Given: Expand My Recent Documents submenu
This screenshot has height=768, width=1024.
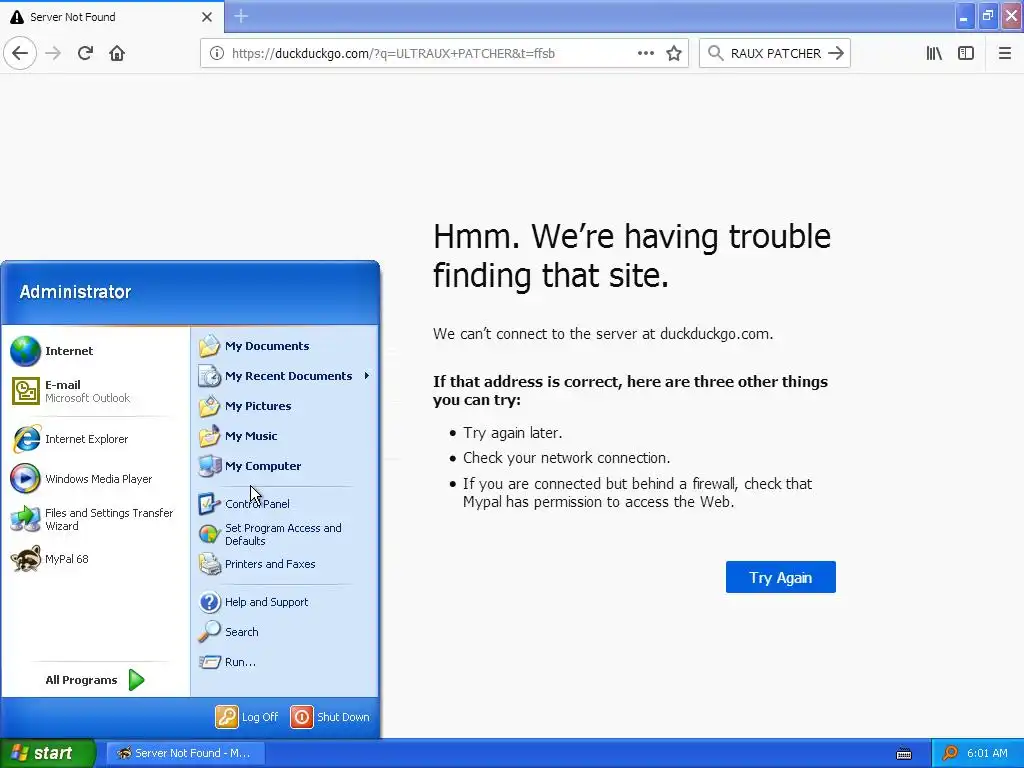Looking at the screenshot, I should point(285,376).
